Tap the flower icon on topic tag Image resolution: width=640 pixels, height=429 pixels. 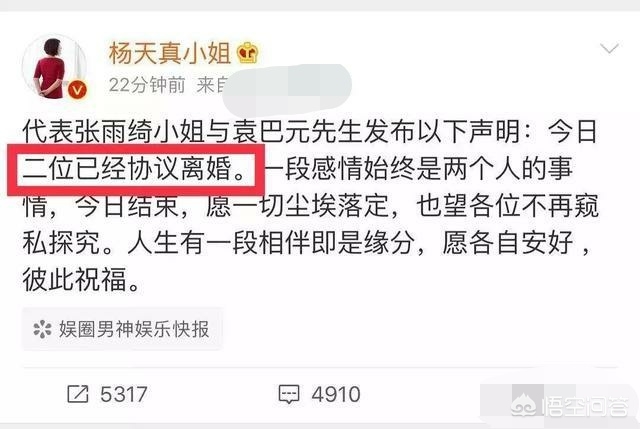42,329
